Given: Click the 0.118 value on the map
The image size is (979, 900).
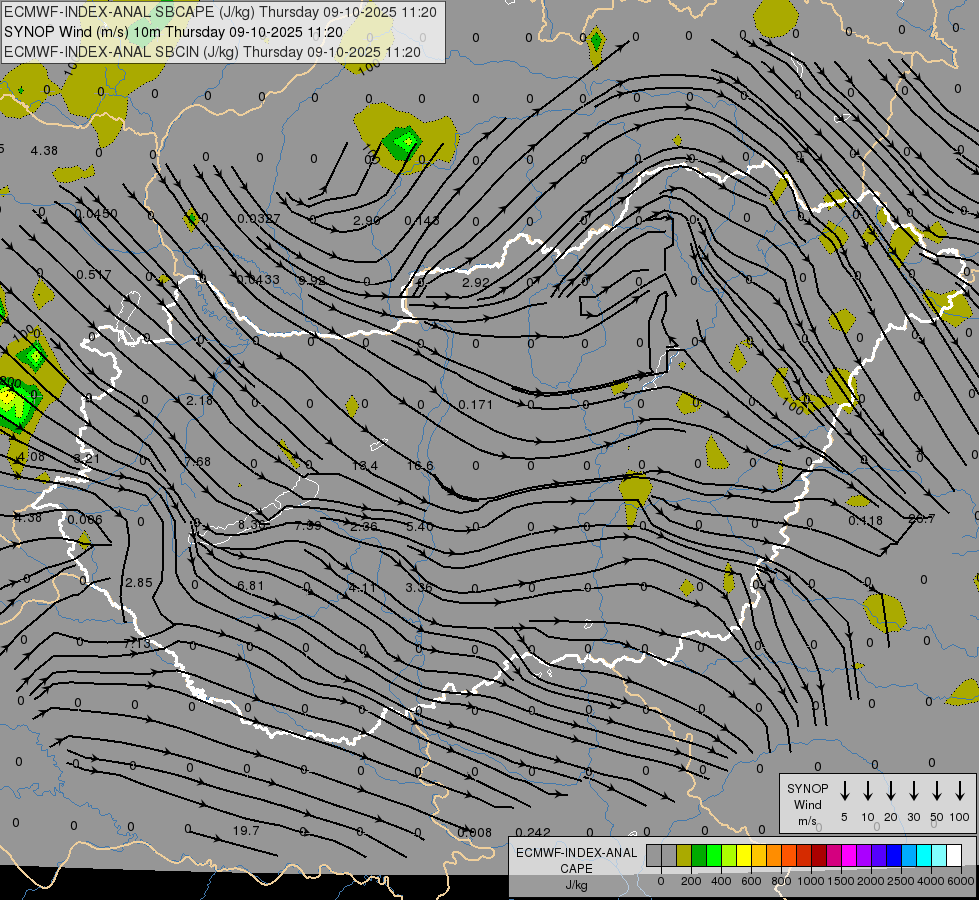Looking at the screenshot, I should tap(866, 520).
